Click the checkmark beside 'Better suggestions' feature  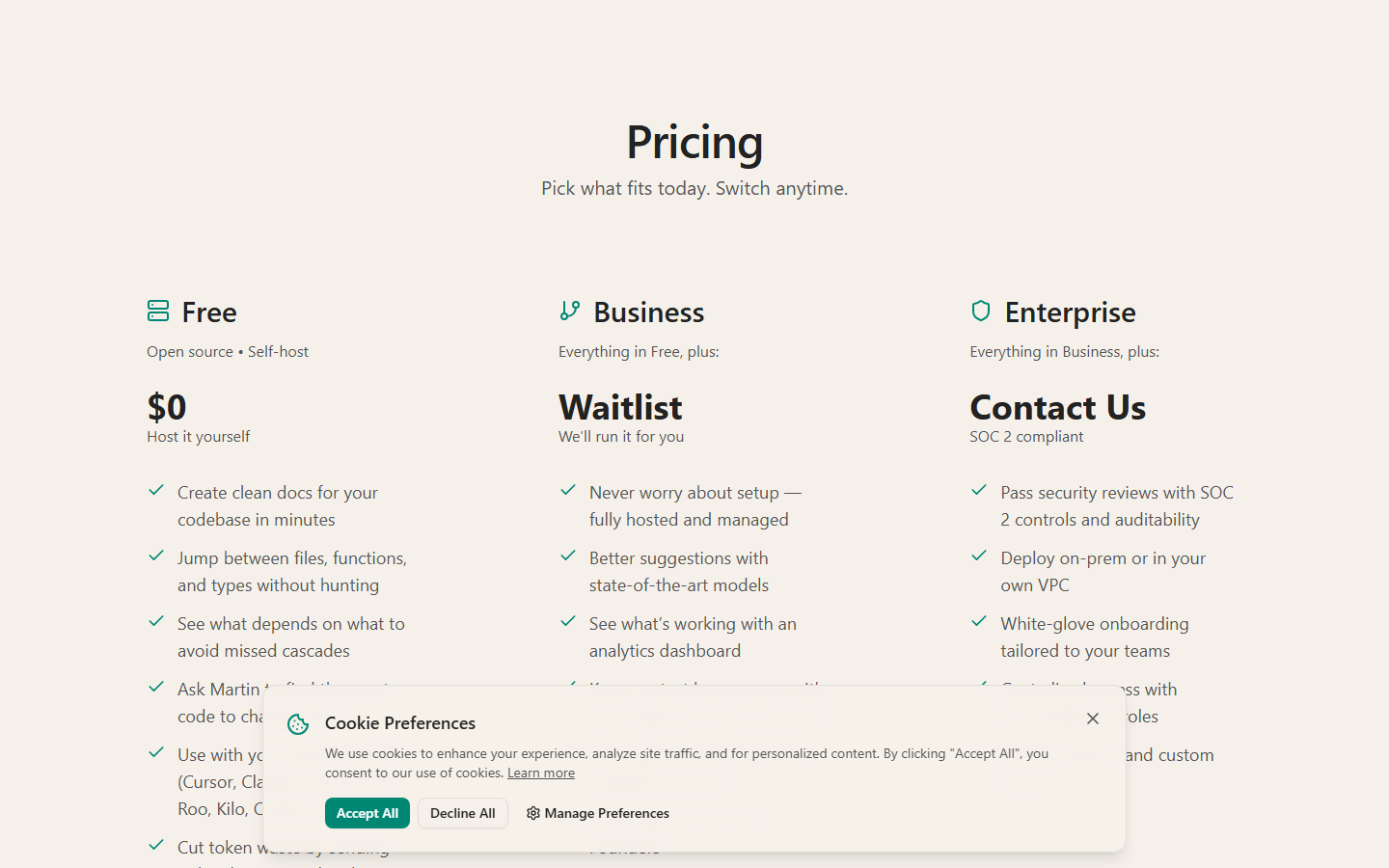click(568, 556)
